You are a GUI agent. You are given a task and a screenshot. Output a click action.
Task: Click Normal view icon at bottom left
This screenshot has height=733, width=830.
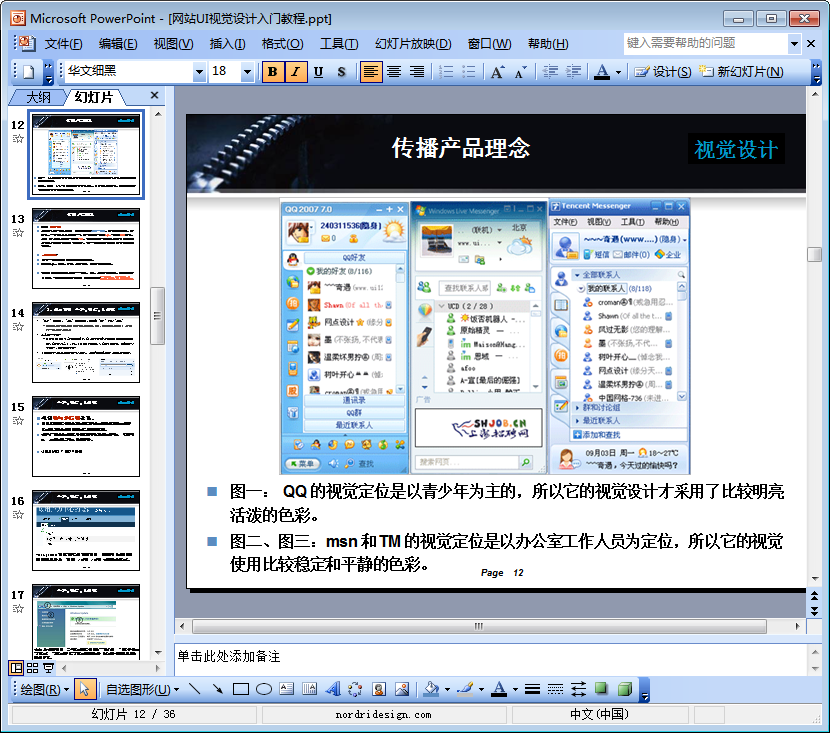click(x=16, y=668)
